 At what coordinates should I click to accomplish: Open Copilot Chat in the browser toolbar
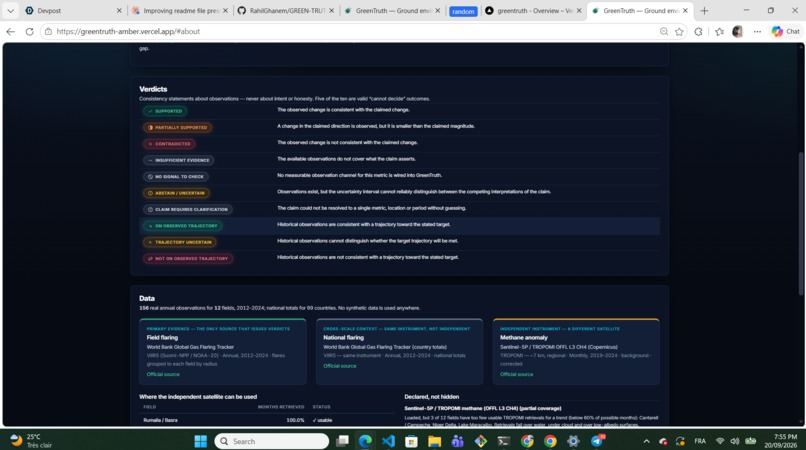pyautogui.click(x=786, y=31)
